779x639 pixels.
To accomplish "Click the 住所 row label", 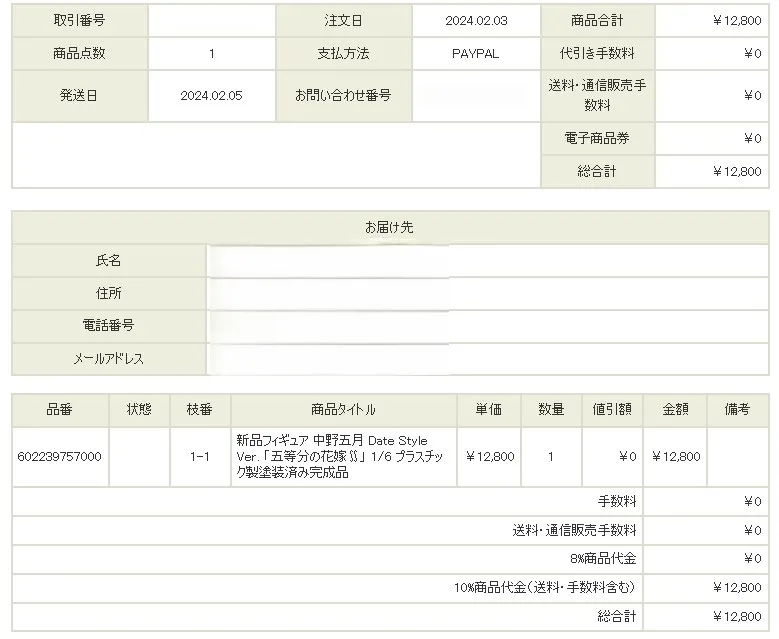I will point(108,293).
